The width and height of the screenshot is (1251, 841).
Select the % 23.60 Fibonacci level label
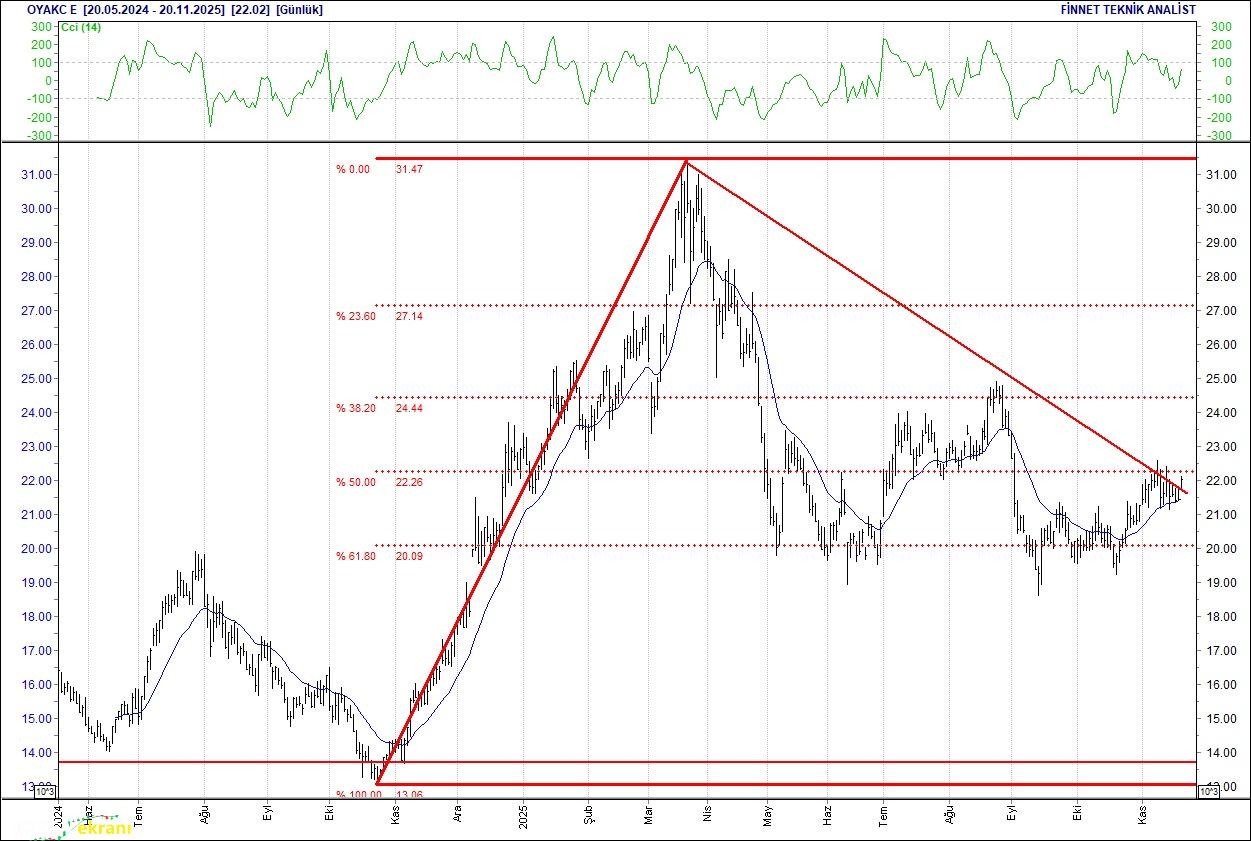coord(355,316)
